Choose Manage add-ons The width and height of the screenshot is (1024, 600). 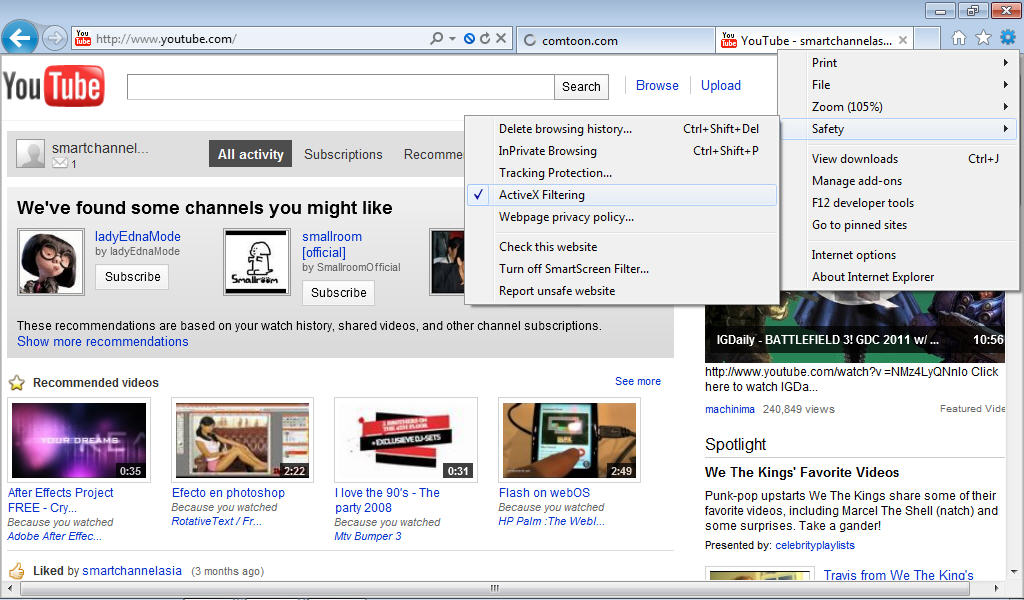click(899, 181)
